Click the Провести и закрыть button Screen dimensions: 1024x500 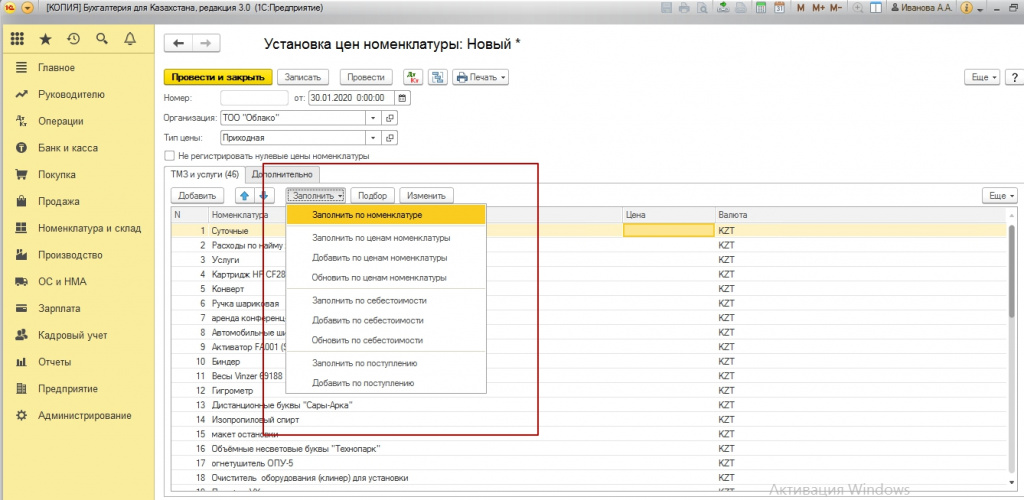[217, 77]
